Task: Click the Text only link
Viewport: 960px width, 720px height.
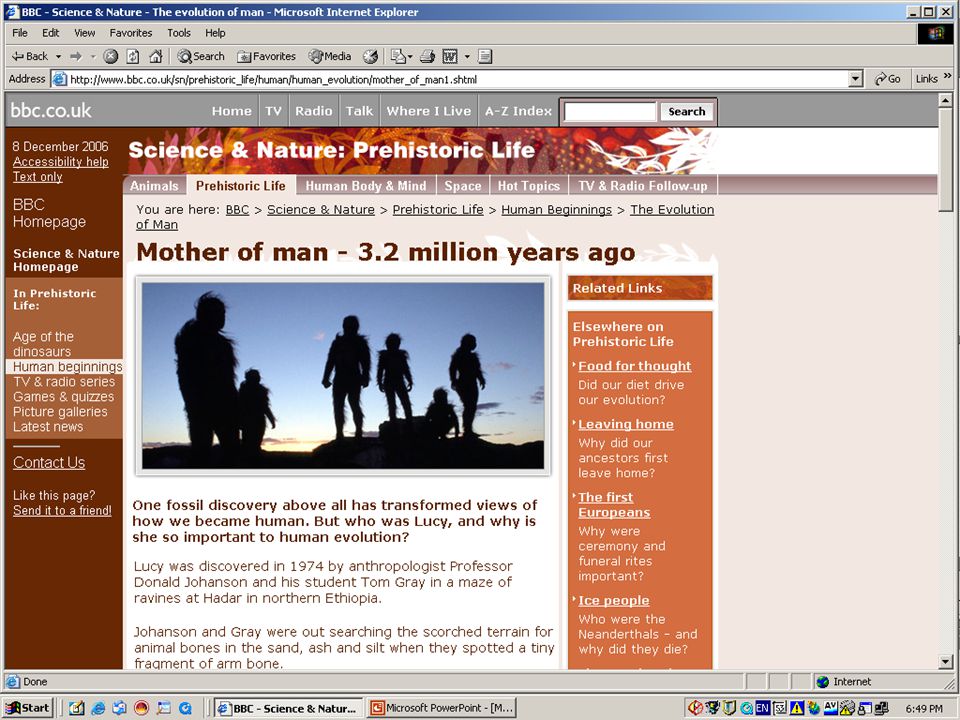Action: pos(37,177)
